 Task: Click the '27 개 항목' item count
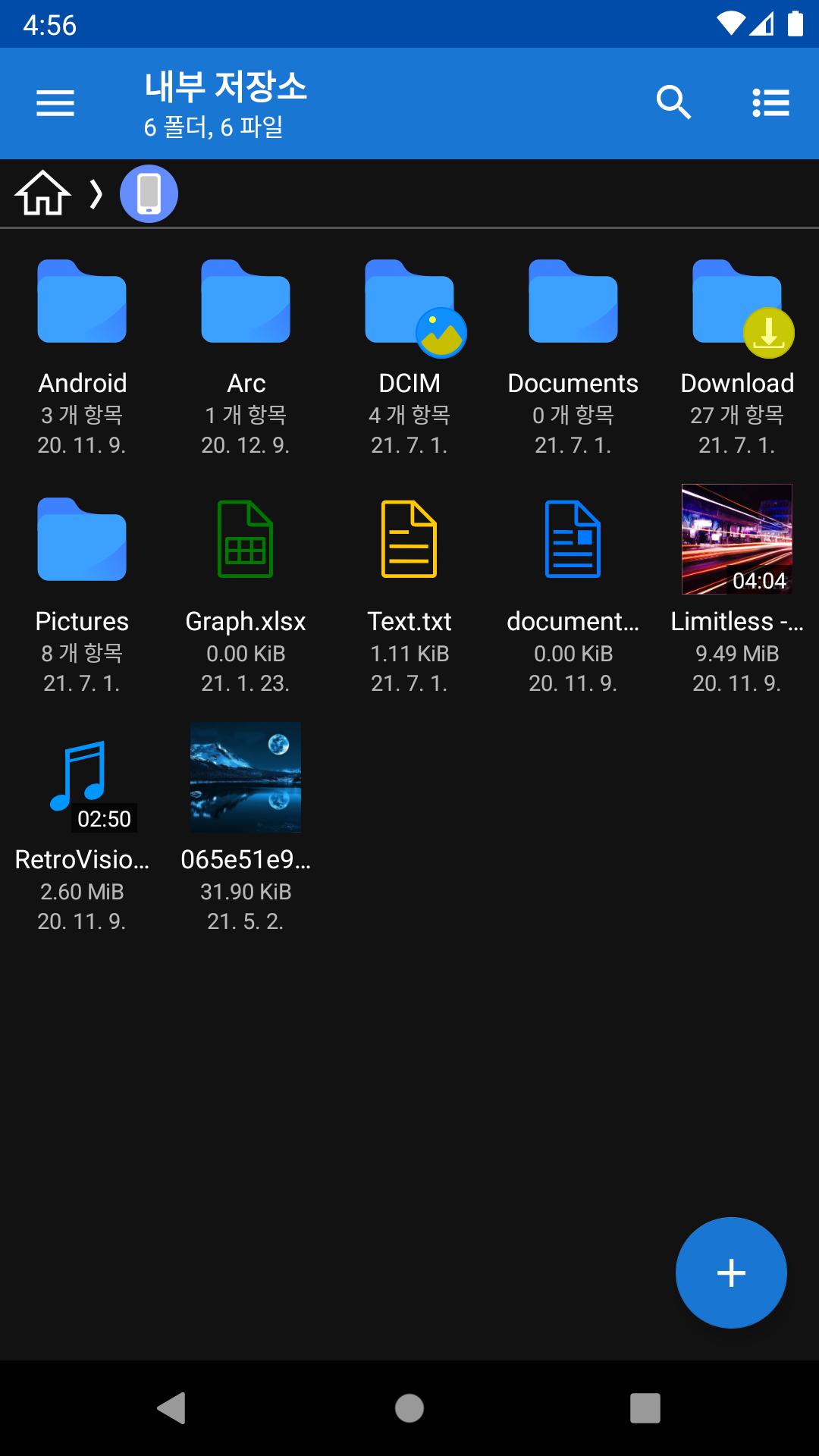coord(737,415)
